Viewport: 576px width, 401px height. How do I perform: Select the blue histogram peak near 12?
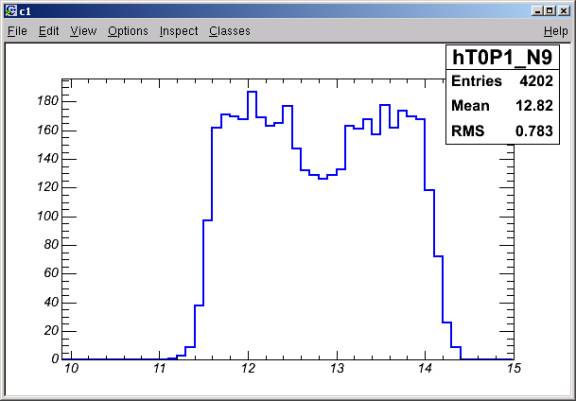pyautogui.click(x=252, y=92)
